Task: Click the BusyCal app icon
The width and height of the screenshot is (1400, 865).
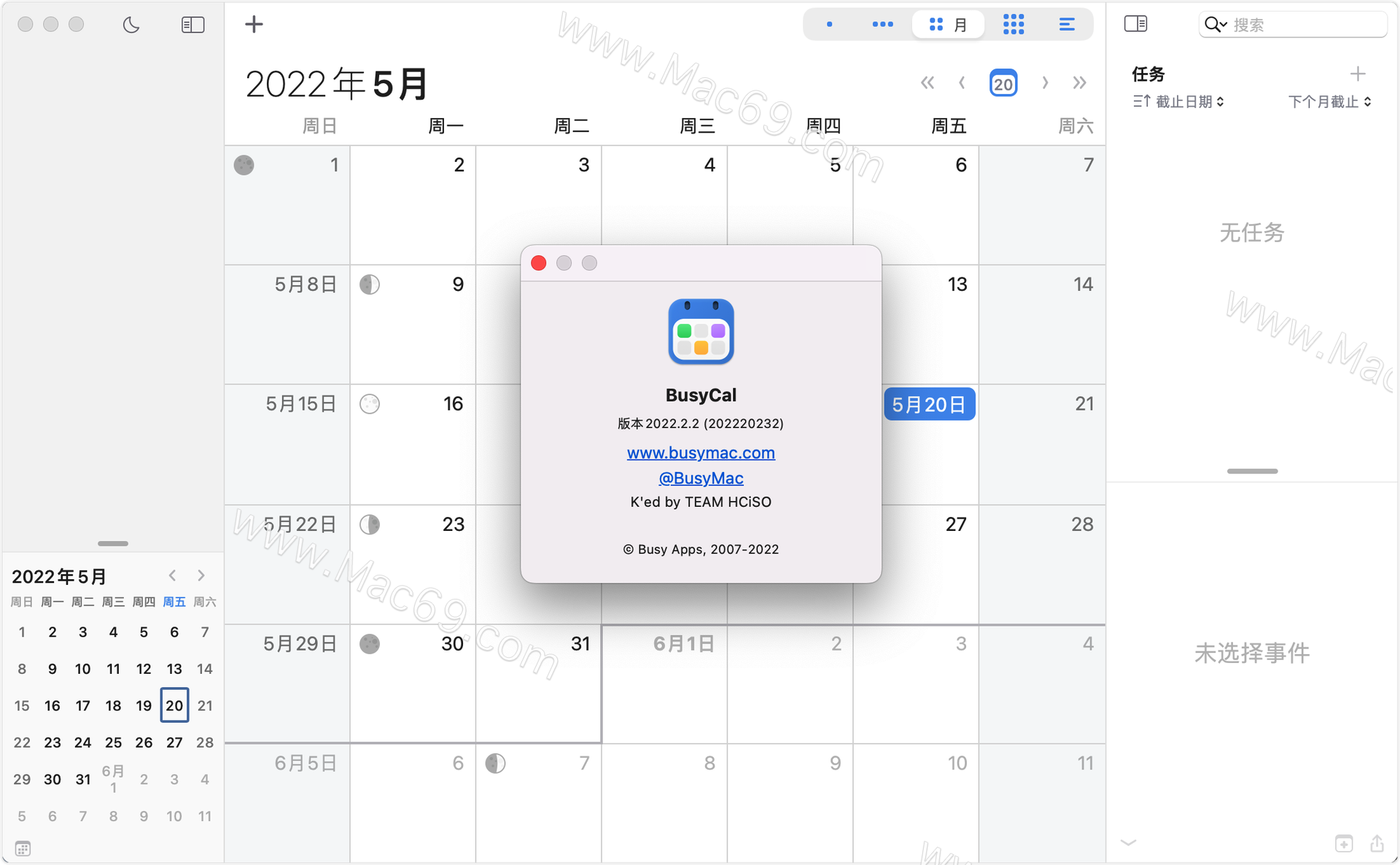Action: [701, 332]
